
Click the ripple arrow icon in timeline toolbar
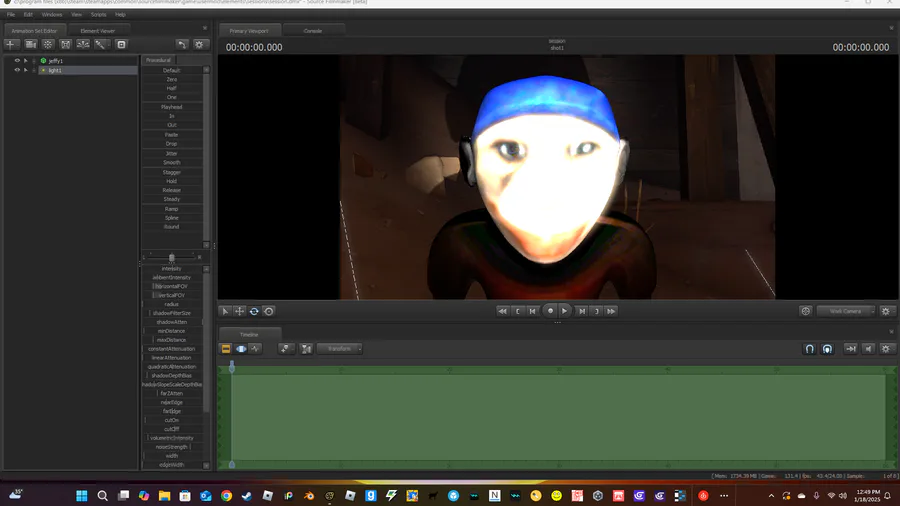pos(851,349)
